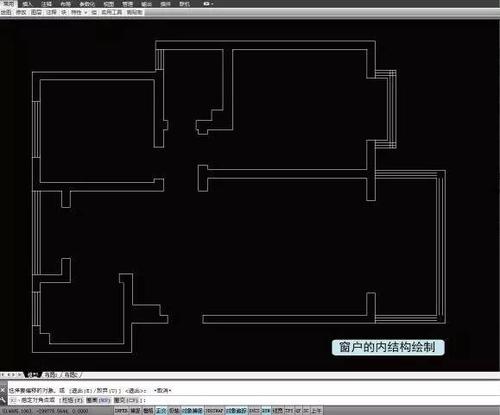Toggle 捕捉 (Snap) mode in status bar
The image size is (500, 415).
pos(135,410)
